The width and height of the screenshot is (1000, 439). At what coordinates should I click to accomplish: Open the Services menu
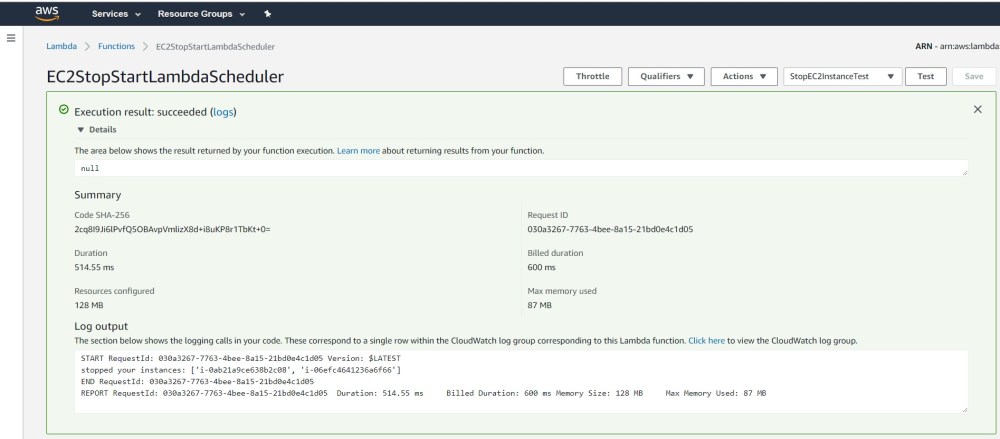pyautogui.click(x=116, y=13)
